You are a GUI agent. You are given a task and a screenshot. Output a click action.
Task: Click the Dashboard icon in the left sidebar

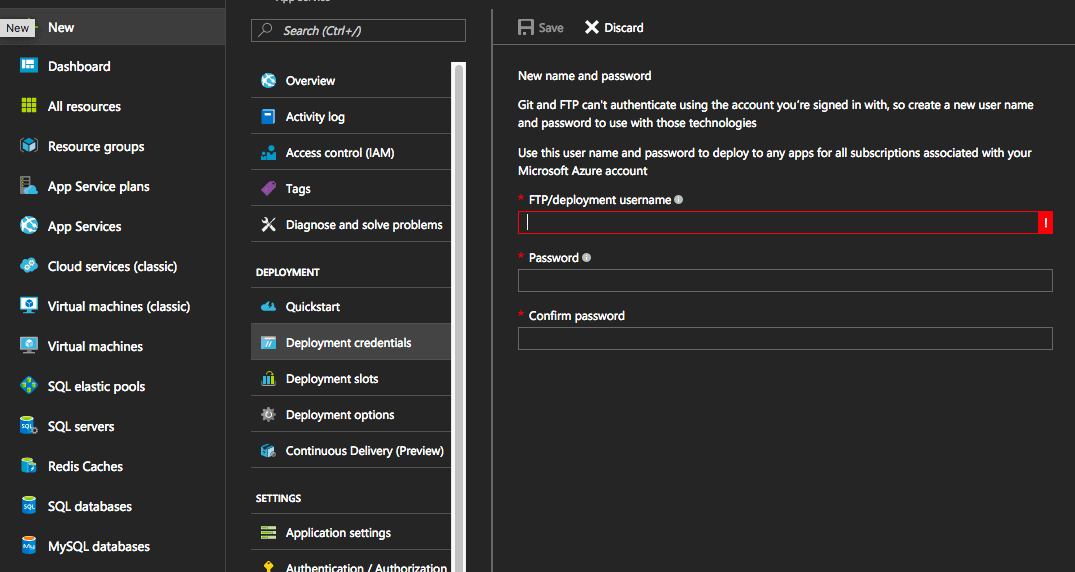tap(29, 66)
